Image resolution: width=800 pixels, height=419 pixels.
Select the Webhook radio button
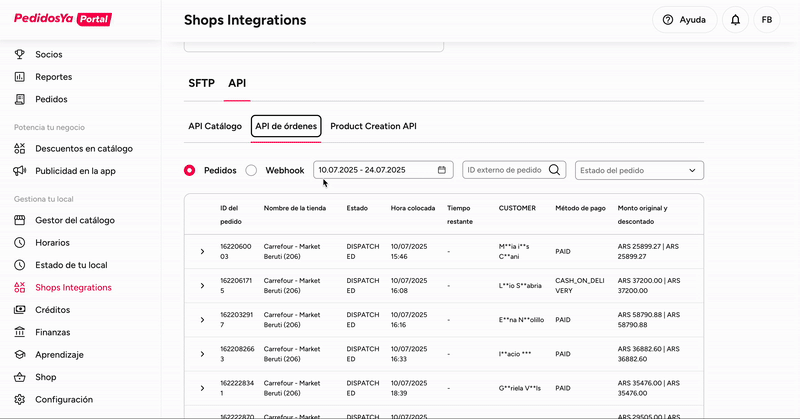(x=252, y=171)
